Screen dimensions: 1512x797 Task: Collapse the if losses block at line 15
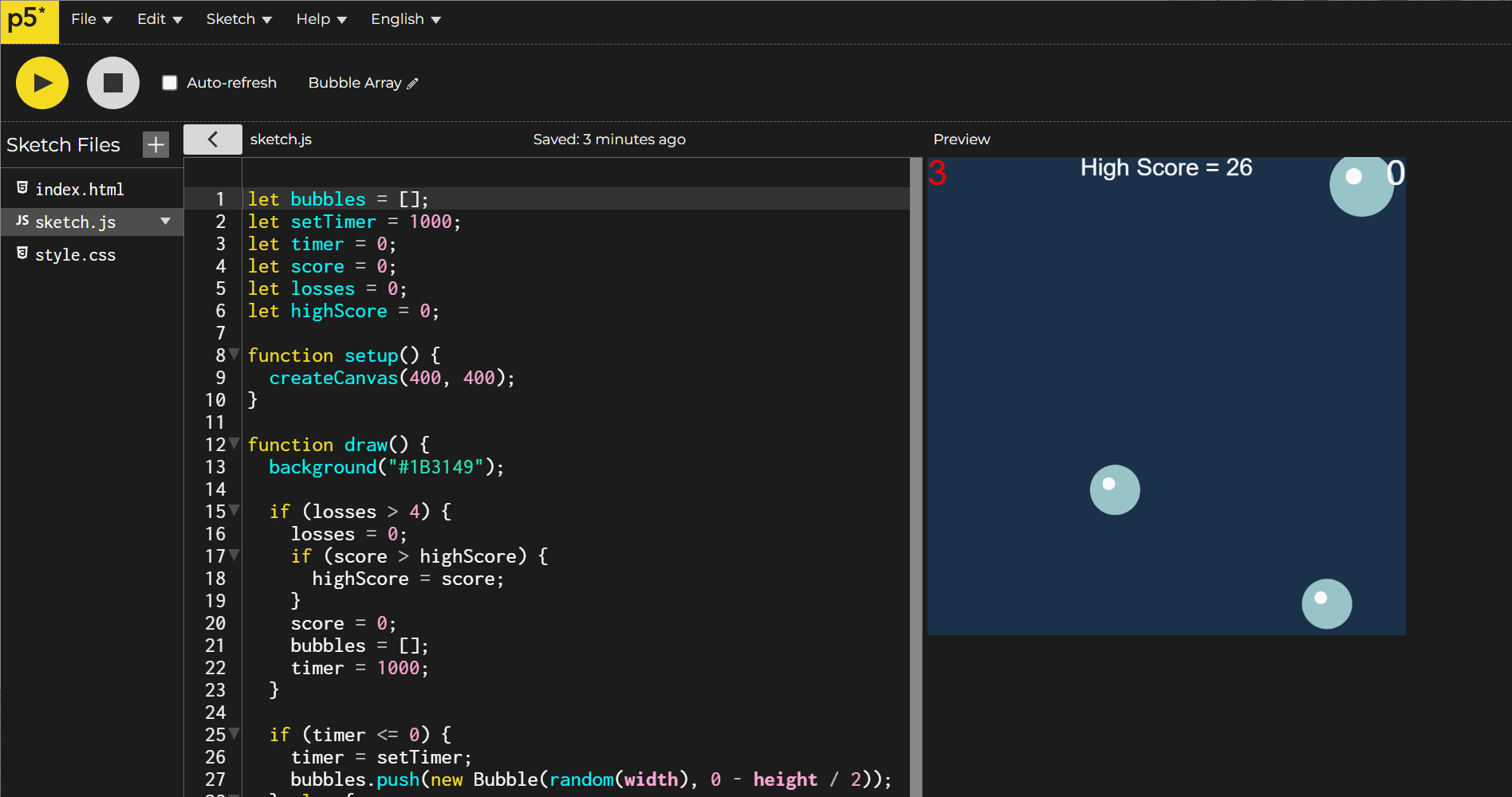click(234, 509)
